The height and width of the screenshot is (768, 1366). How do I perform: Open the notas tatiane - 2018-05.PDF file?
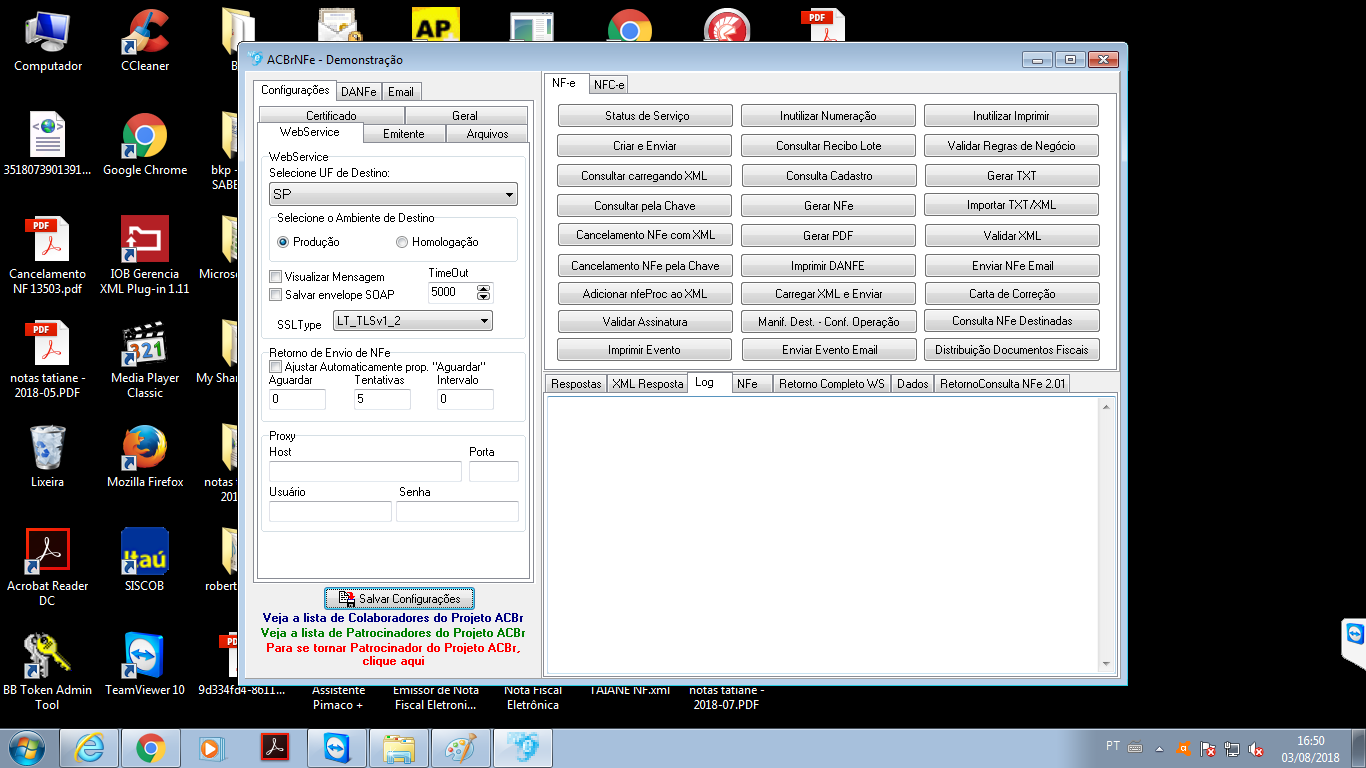48,360
